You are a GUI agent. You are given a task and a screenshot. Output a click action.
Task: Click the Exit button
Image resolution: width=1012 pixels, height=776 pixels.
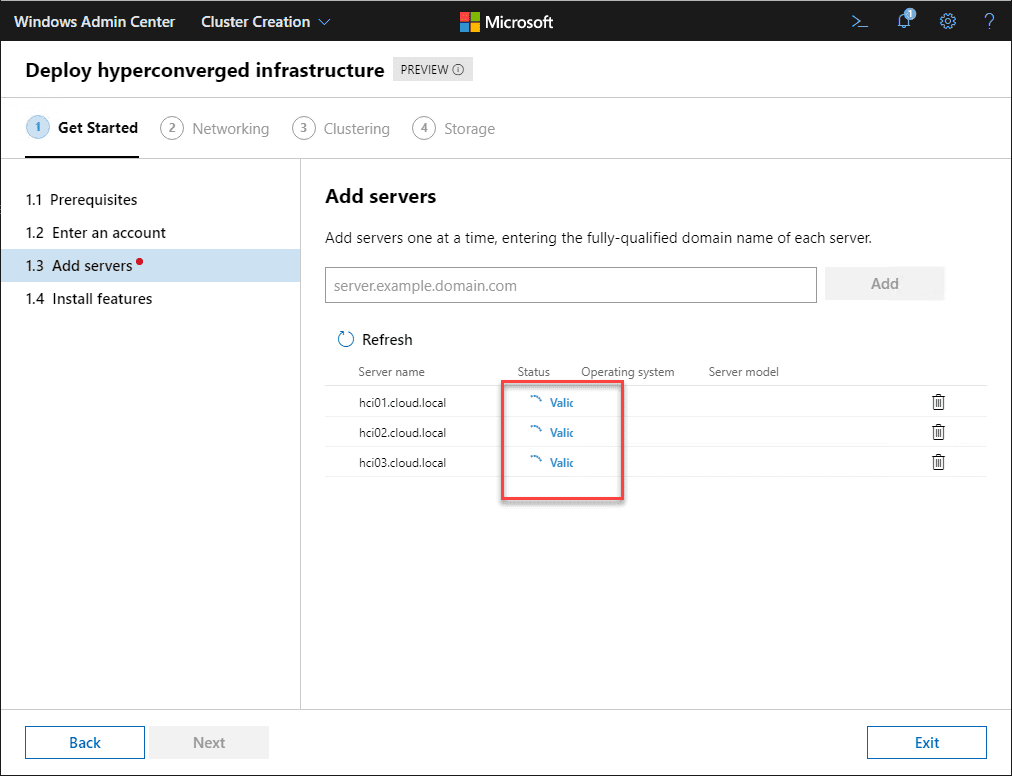pos(926,742)
